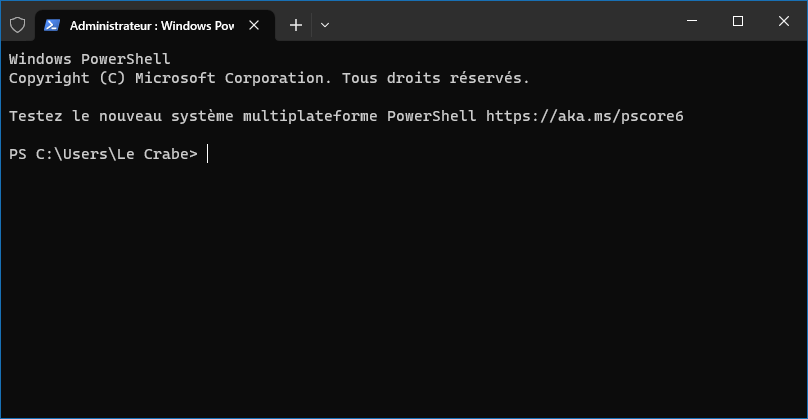Viewport: 808px width, 419px height.
Task: Click the multiplateforme PowerShell text
Action: pos(360,116)
